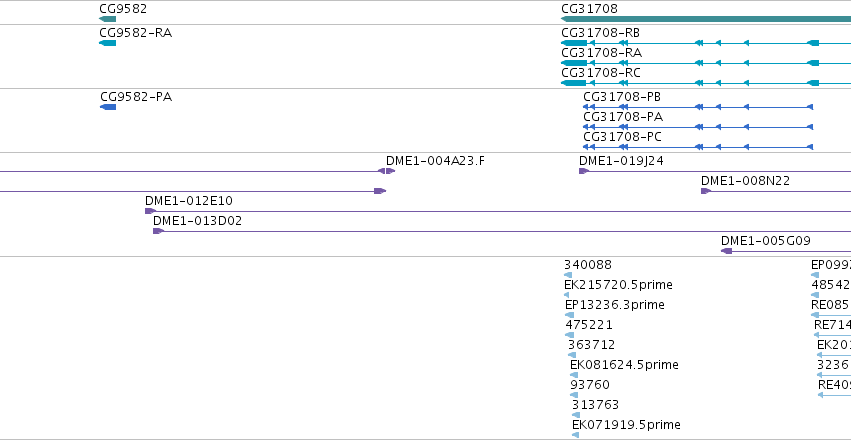Screen dimensions: 851x440
Task: Click the 475221 feature label
Action: click(589, 324)
